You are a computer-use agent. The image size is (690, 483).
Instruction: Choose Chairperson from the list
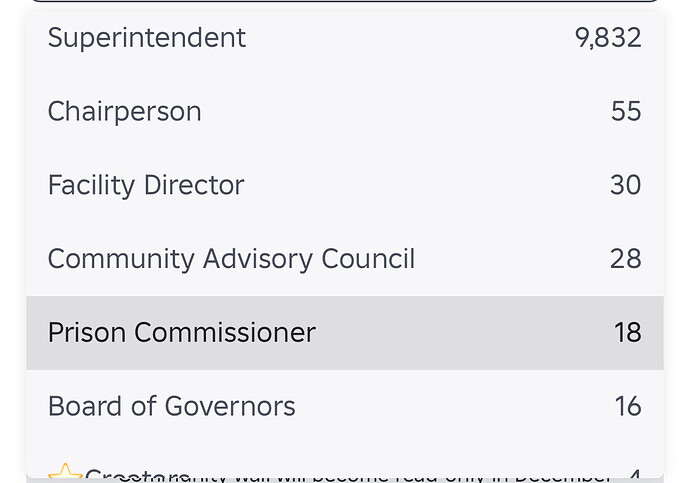coord(125,111)
